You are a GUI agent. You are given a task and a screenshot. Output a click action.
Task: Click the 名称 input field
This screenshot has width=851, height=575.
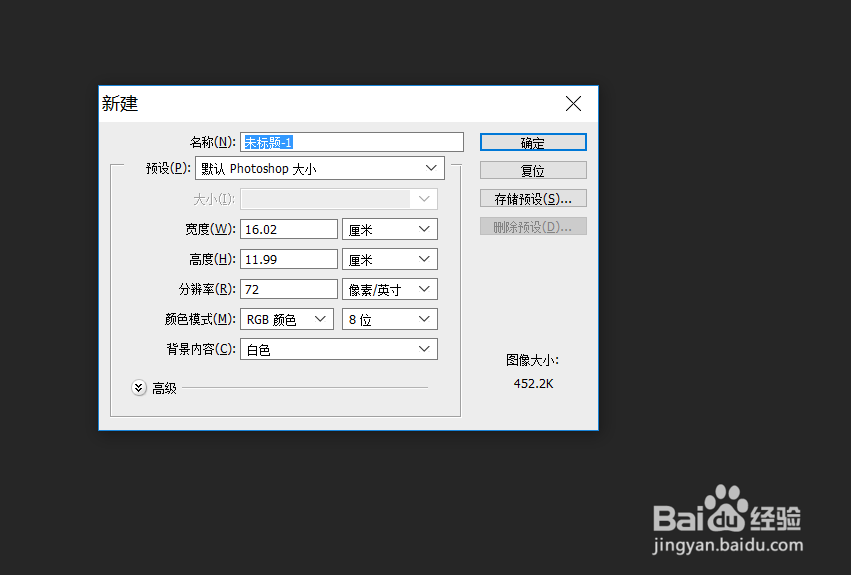[x=352, y=142]
